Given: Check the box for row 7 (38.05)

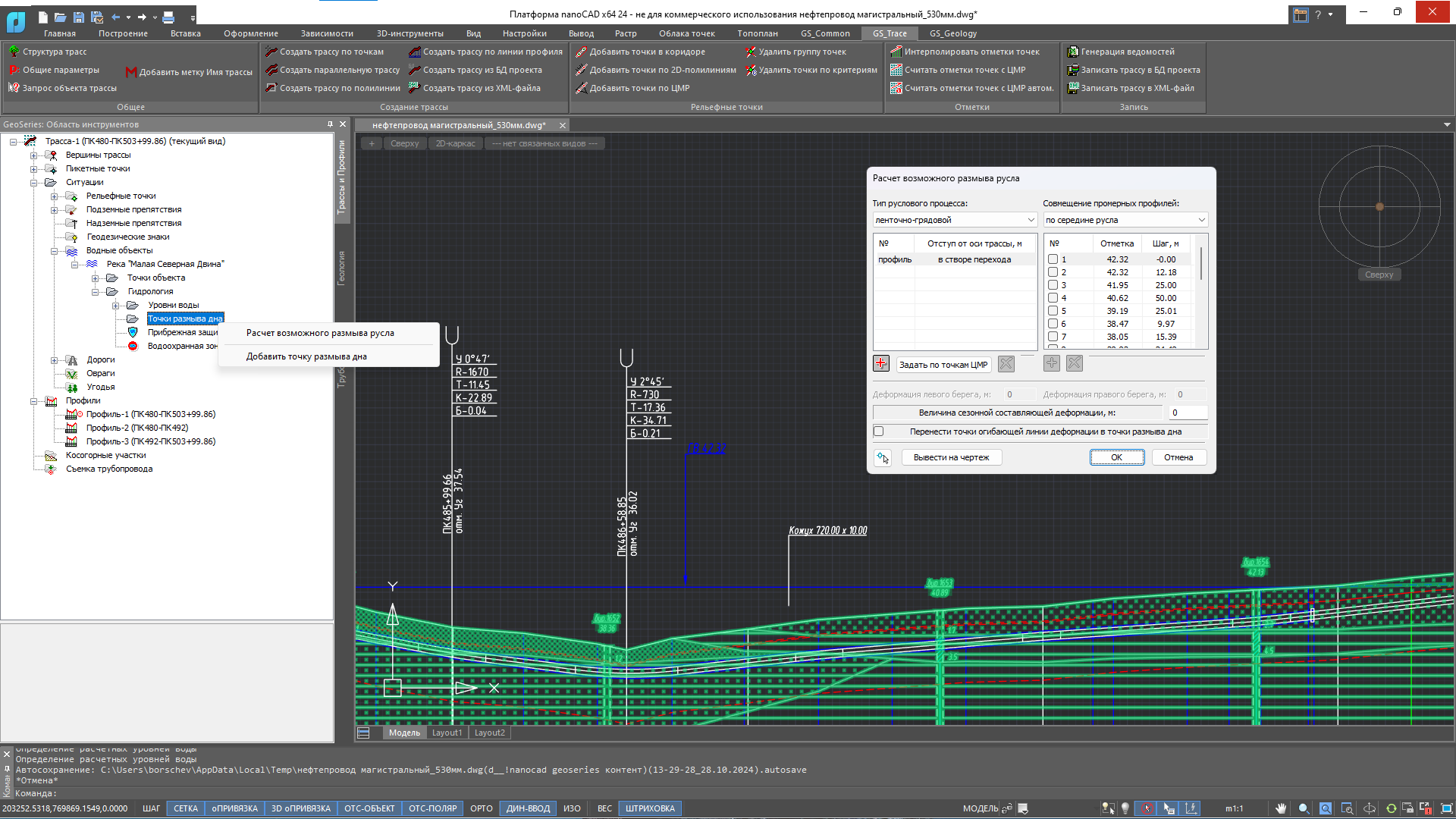Looking at the screenshot, I should point(1053,337).
